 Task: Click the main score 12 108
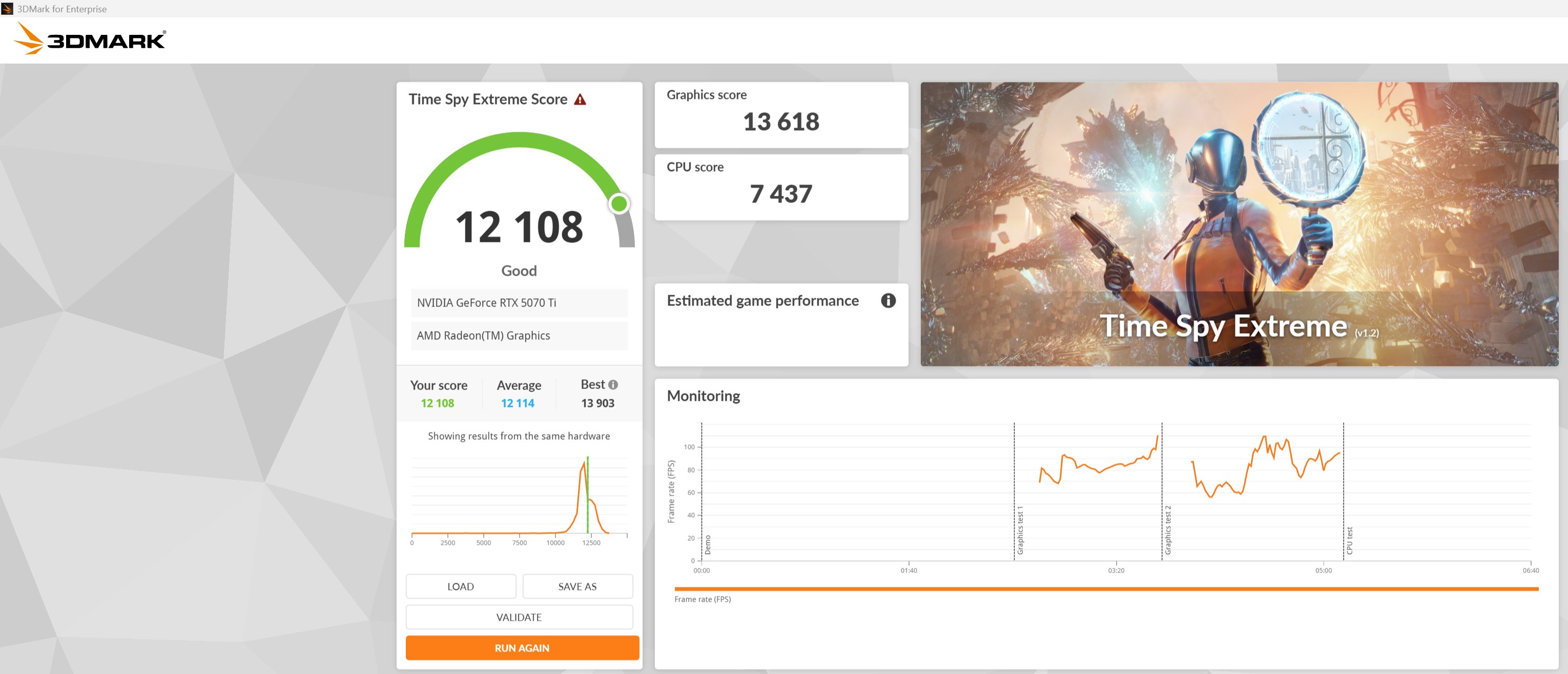coord(519,227)
